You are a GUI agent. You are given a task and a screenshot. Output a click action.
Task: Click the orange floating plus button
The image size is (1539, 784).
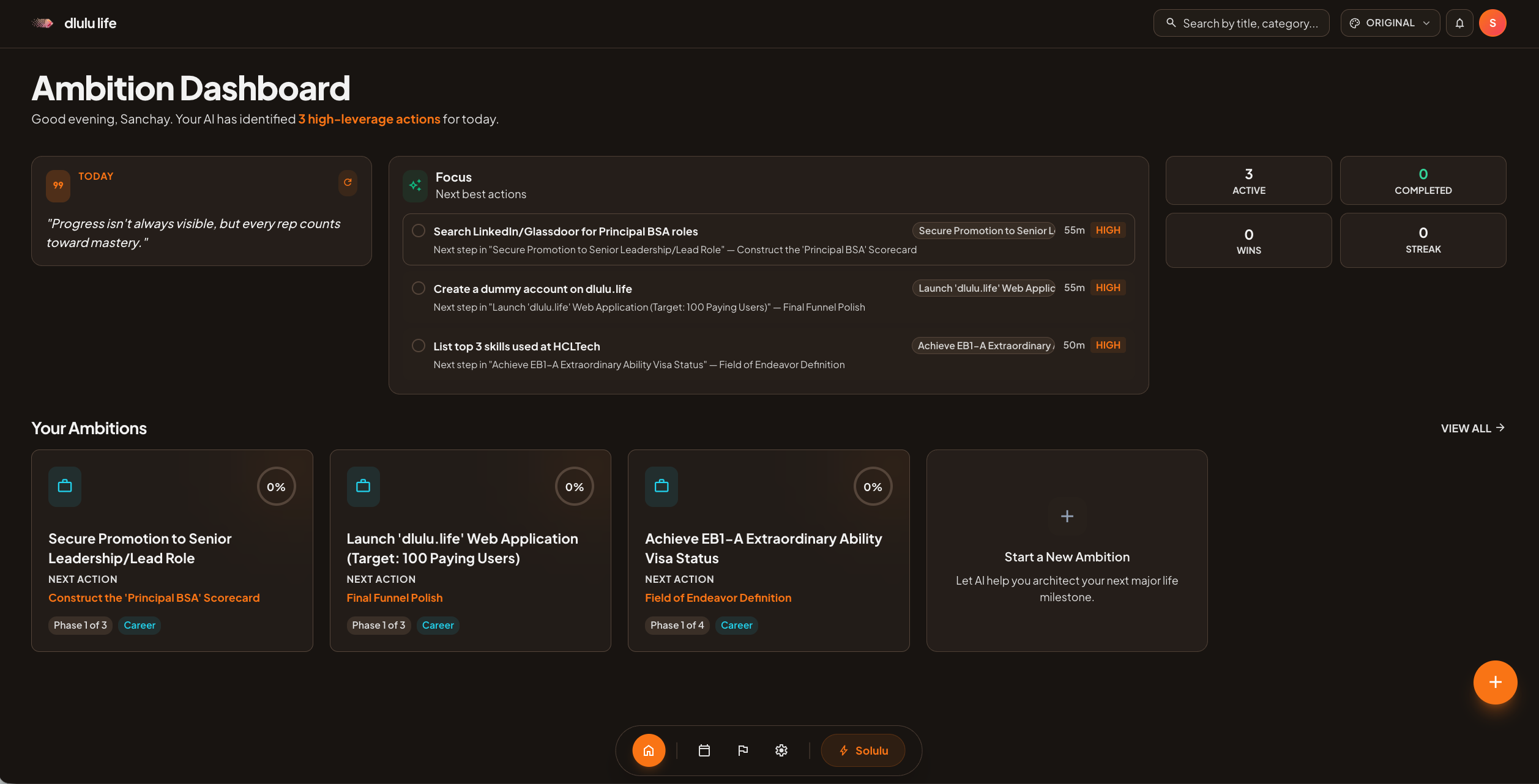[1495, 682]
